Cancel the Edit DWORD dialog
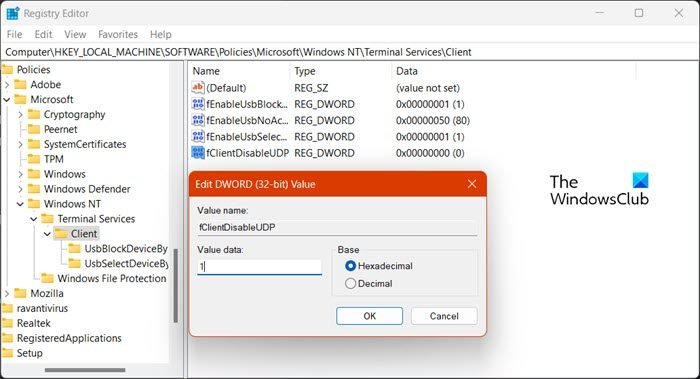The width and height of the screenshot is (700, 379). pyautogui.click(x=444, y=316)
